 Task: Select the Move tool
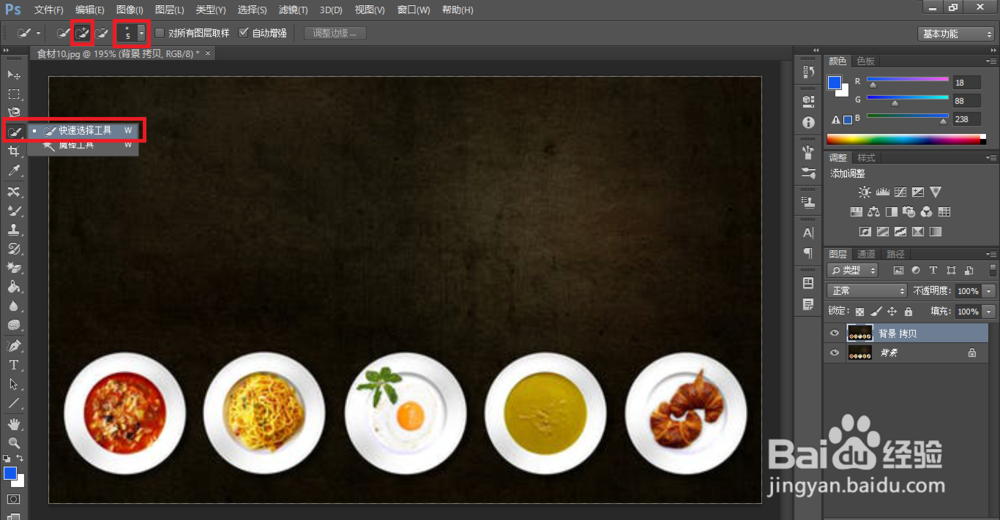(13, 75)
